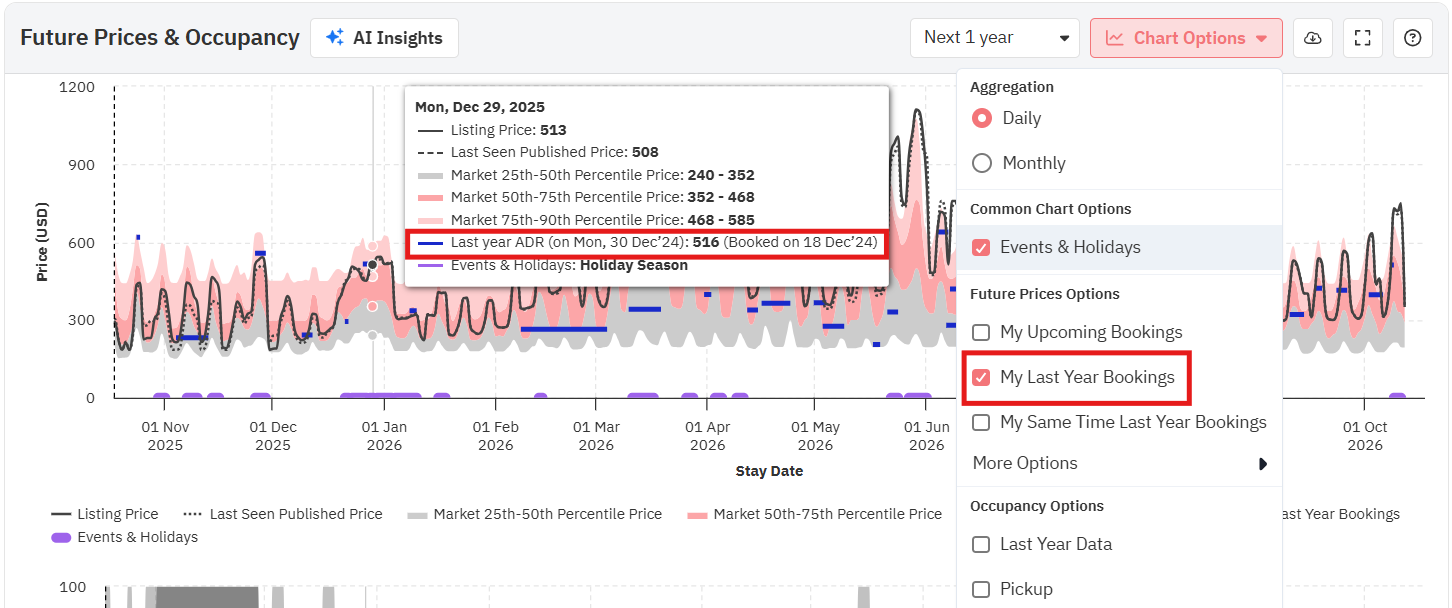The height and width of the screenshot is (608, 1452).
Task: Select the Daily aggregation radio button
Action: (x=982, y=118)
